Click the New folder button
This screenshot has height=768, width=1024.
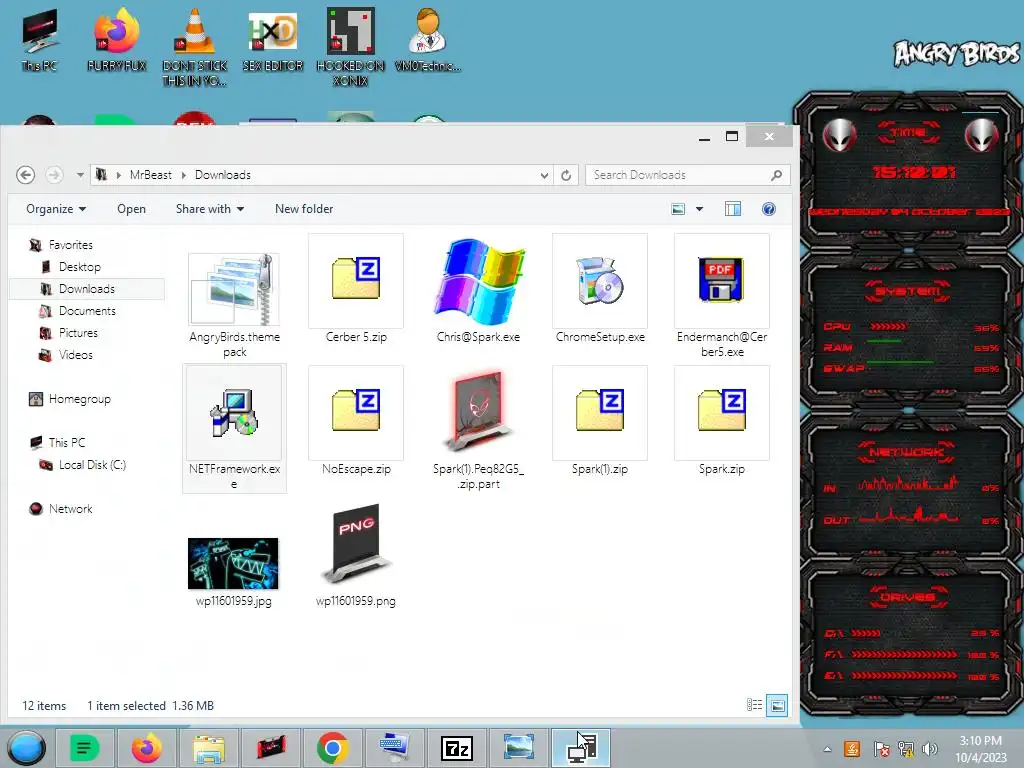[x=304, y=209]
